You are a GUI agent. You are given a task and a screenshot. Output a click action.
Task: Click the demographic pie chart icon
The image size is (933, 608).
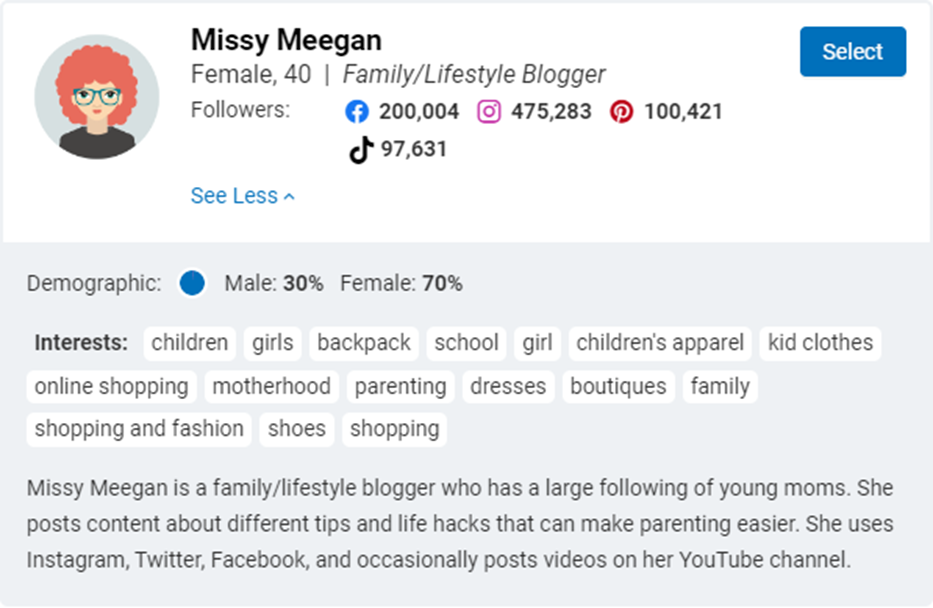pyautogui.click(x=192, y=283)
